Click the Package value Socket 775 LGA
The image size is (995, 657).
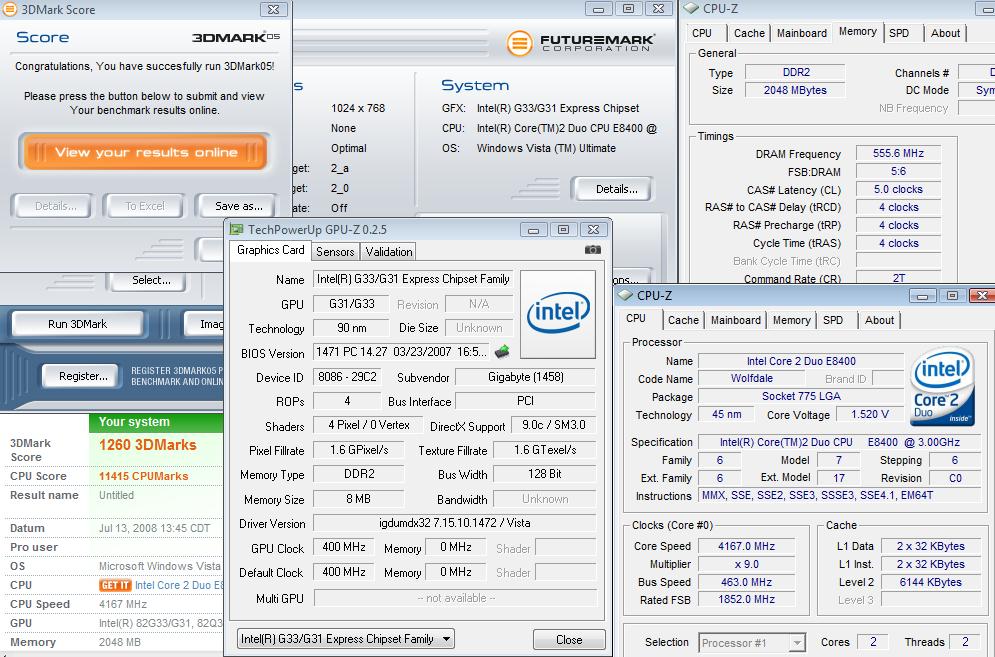(x=801, y=396)
